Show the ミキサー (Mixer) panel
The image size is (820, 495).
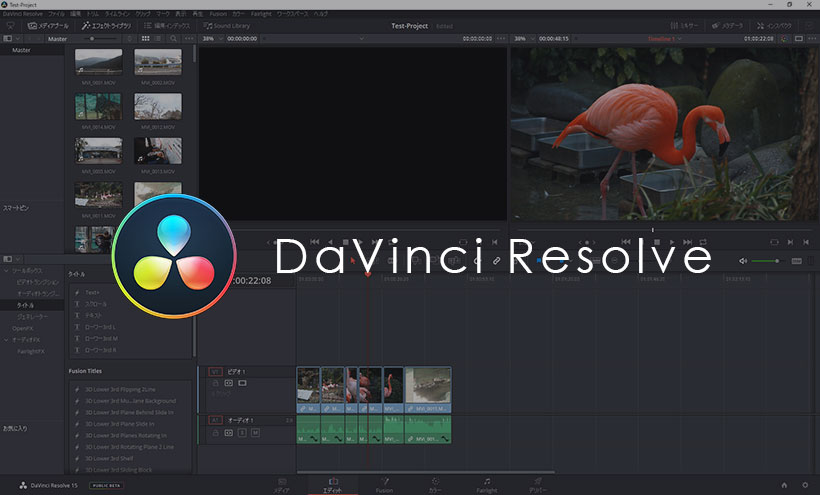point(685,26)
